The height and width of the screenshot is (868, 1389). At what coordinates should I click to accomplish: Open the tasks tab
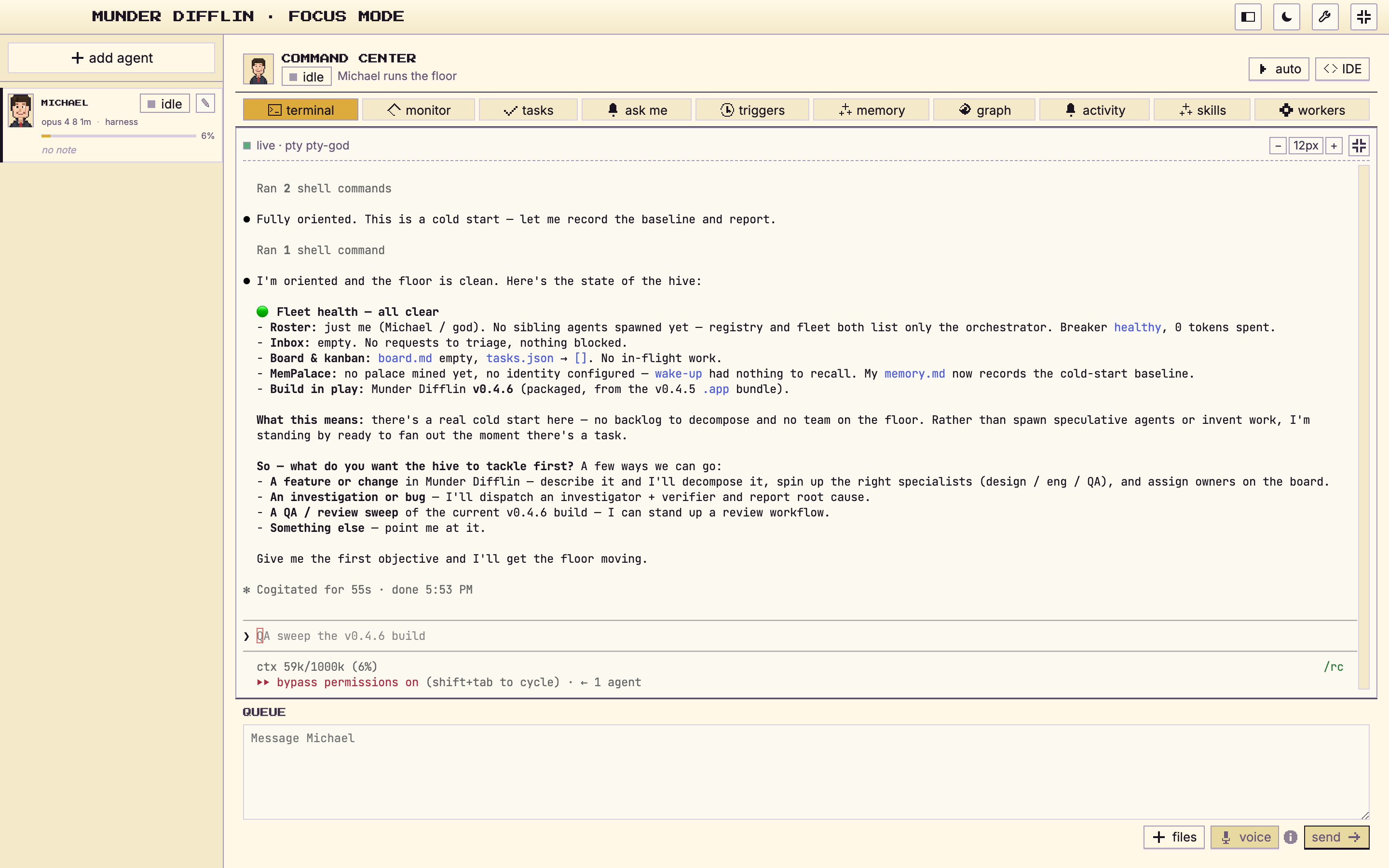(x=528, y=110)
